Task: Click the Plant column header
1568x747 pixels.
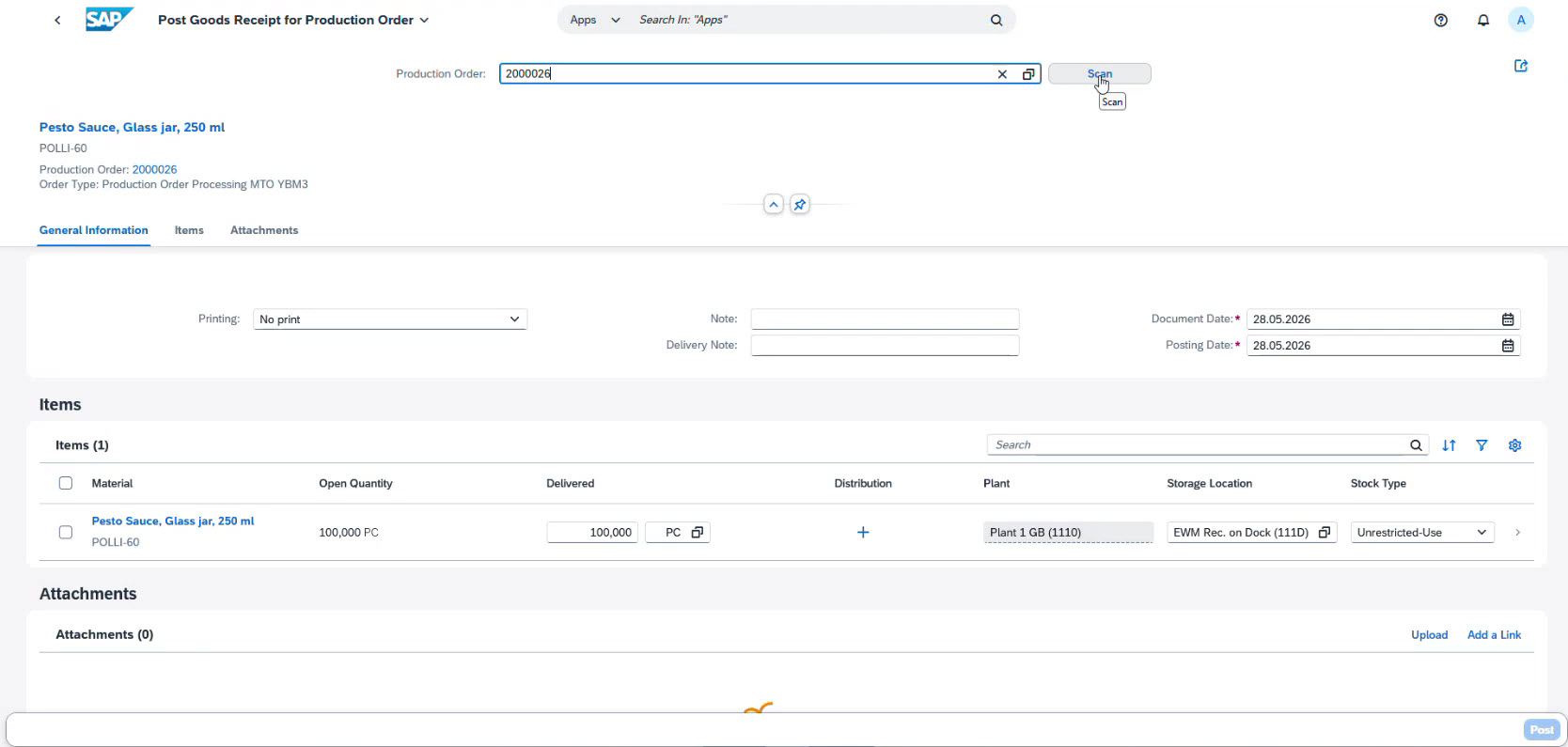Action: click(996, 484)
